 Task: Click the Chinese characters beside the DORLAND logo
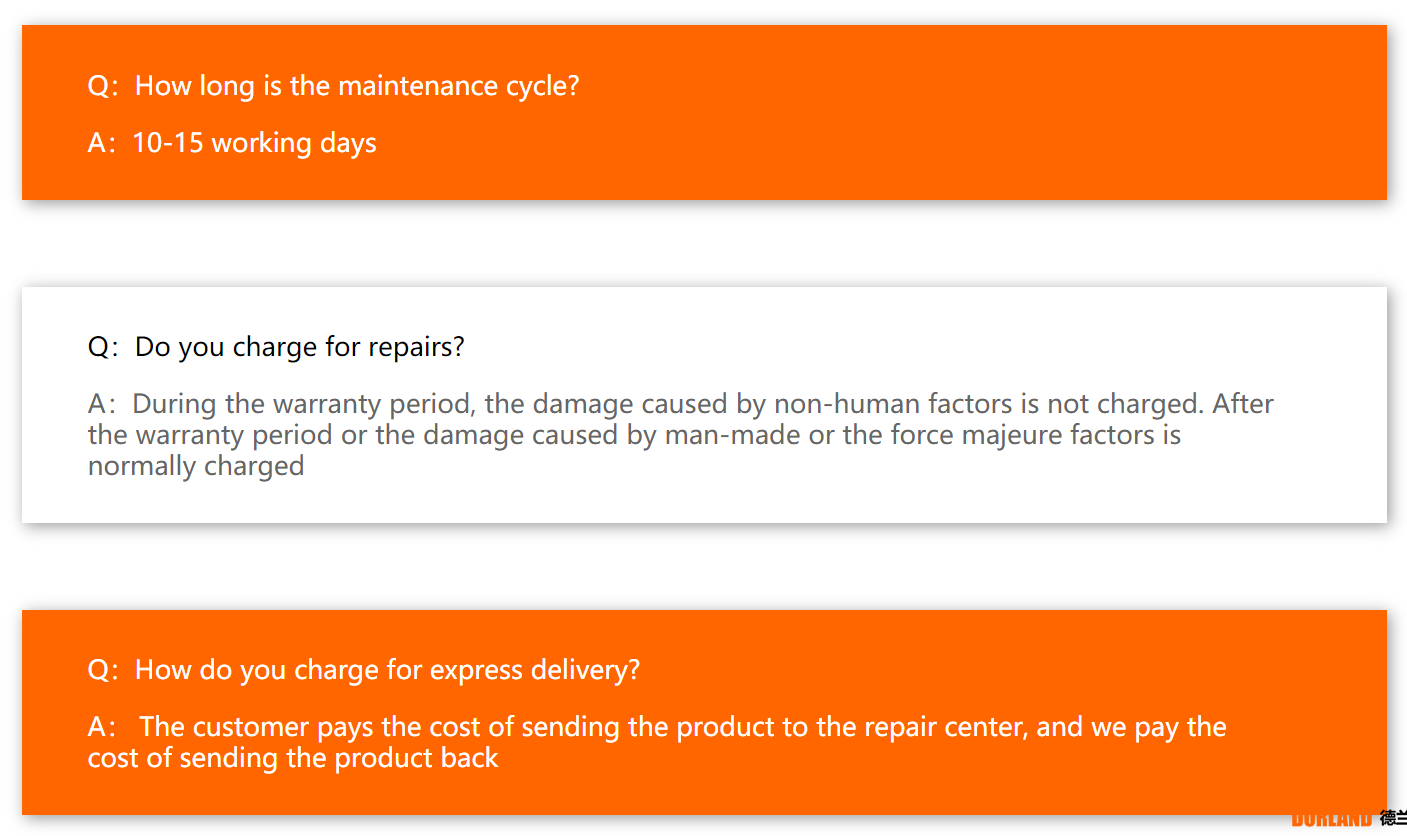(x=1393, y=819)
